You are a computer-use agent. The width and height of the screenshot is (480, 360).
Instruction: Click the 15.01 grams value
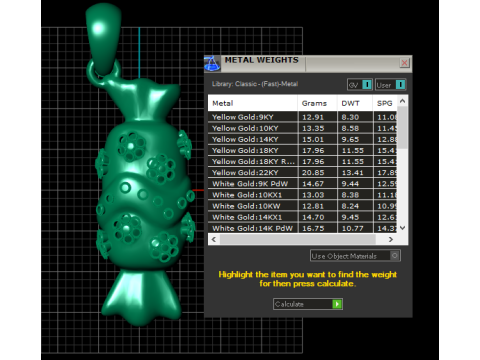(x=313, y=139)
